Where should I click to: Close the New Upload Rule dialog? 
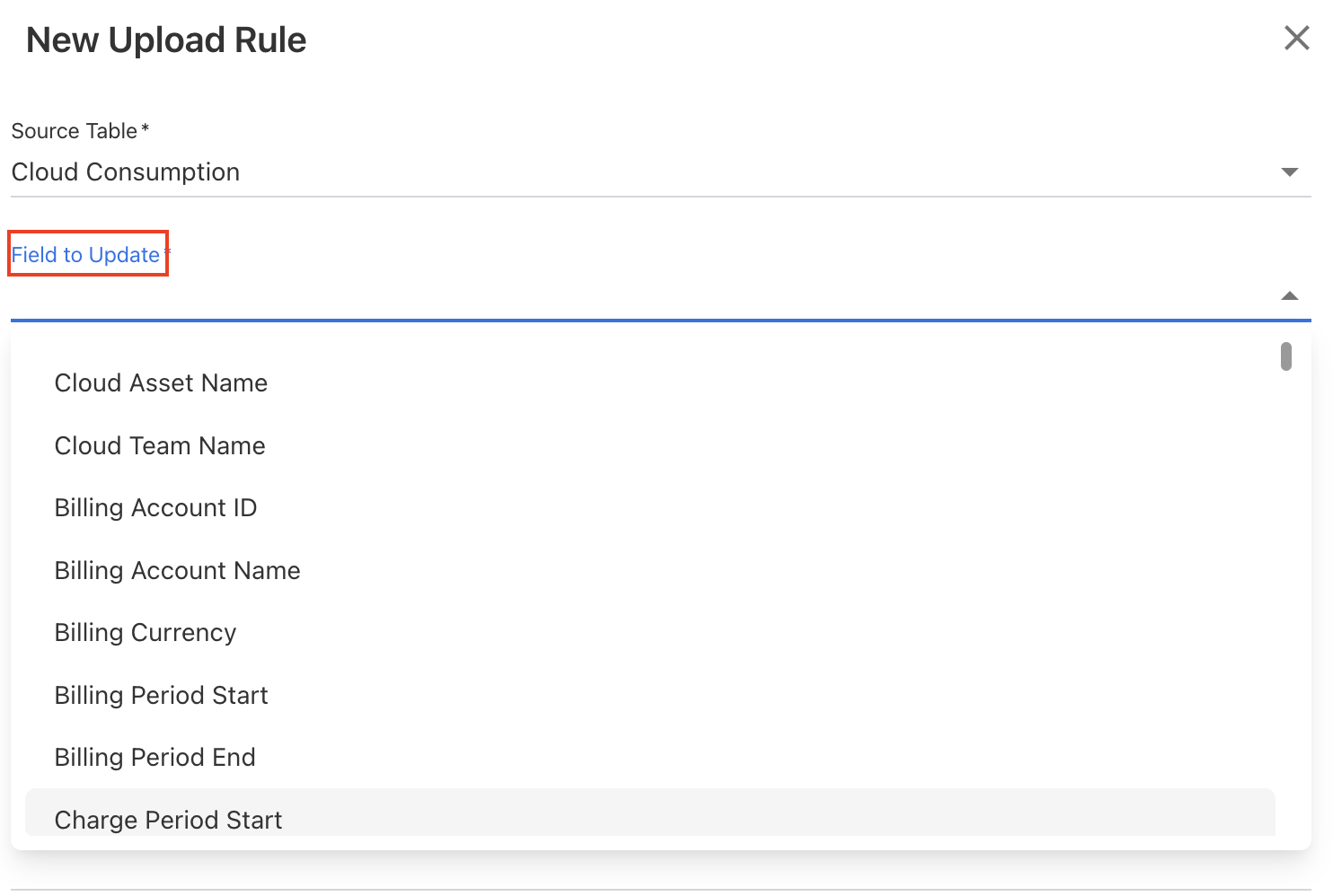[x=1296, y=38]
